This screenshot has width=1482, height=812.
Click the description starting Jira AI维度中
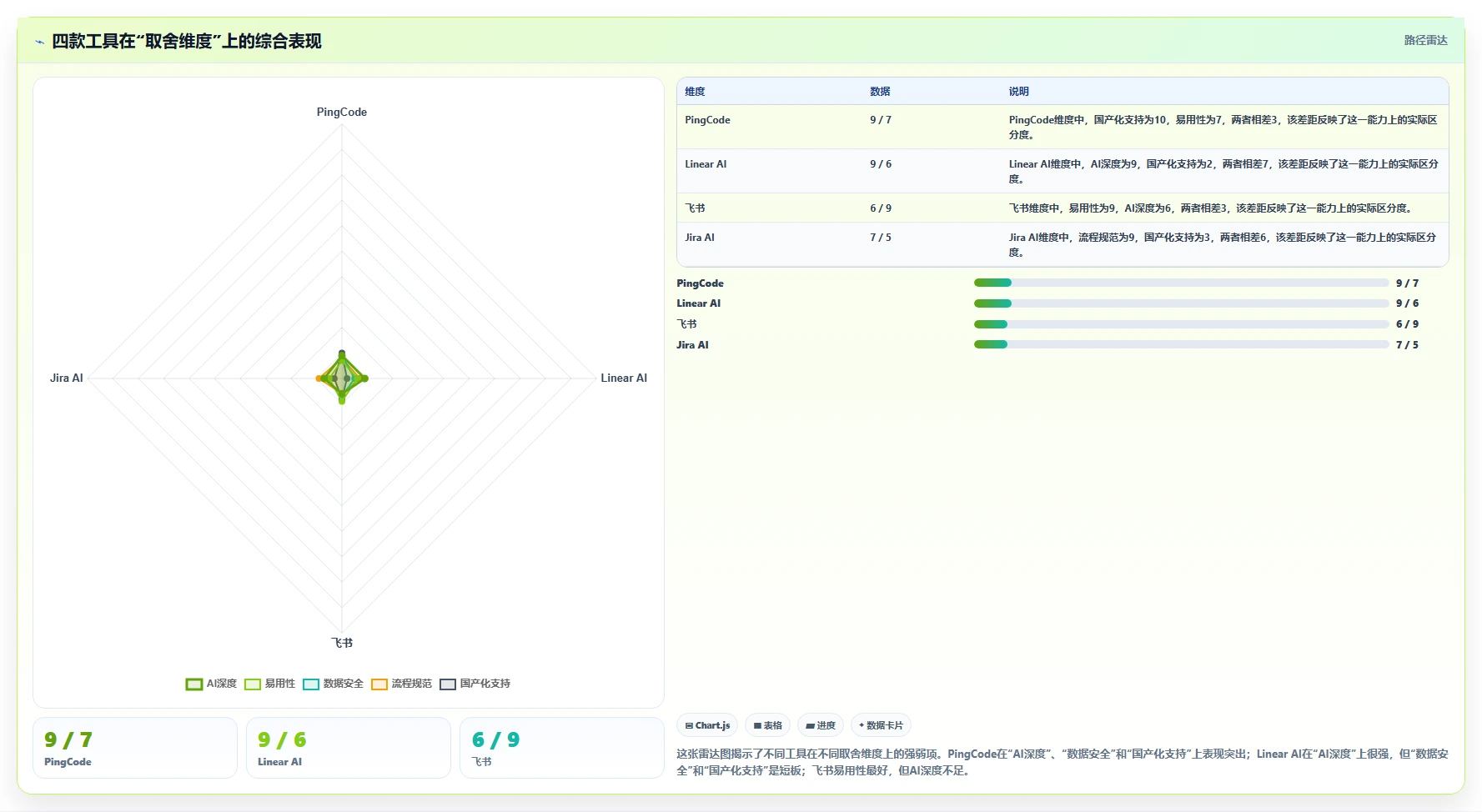click(1223, 244)
